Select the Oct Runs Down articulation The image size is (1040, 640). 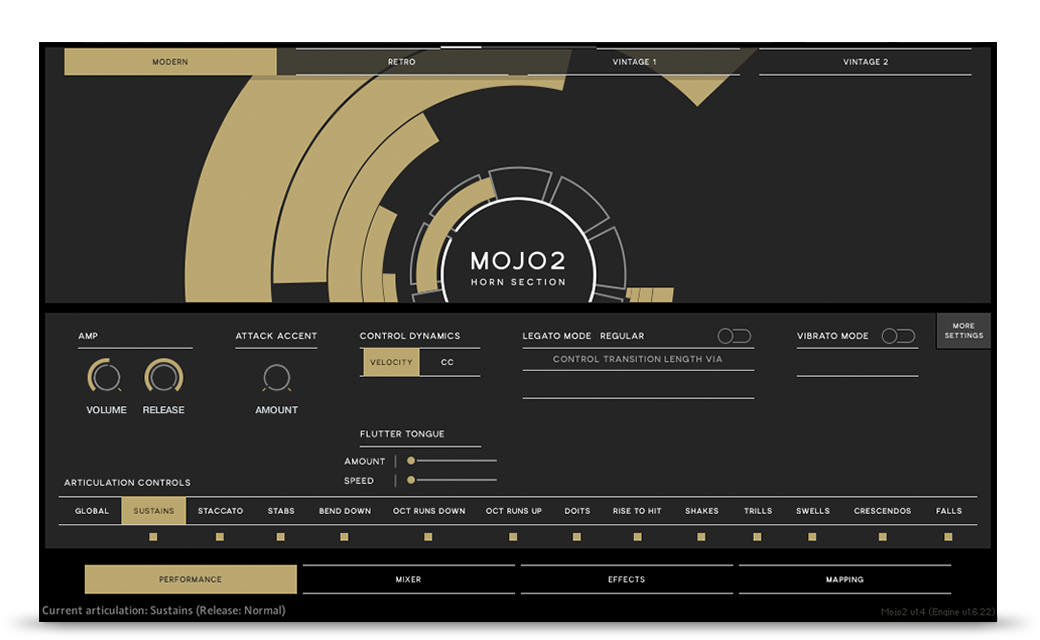coord(429,511)
